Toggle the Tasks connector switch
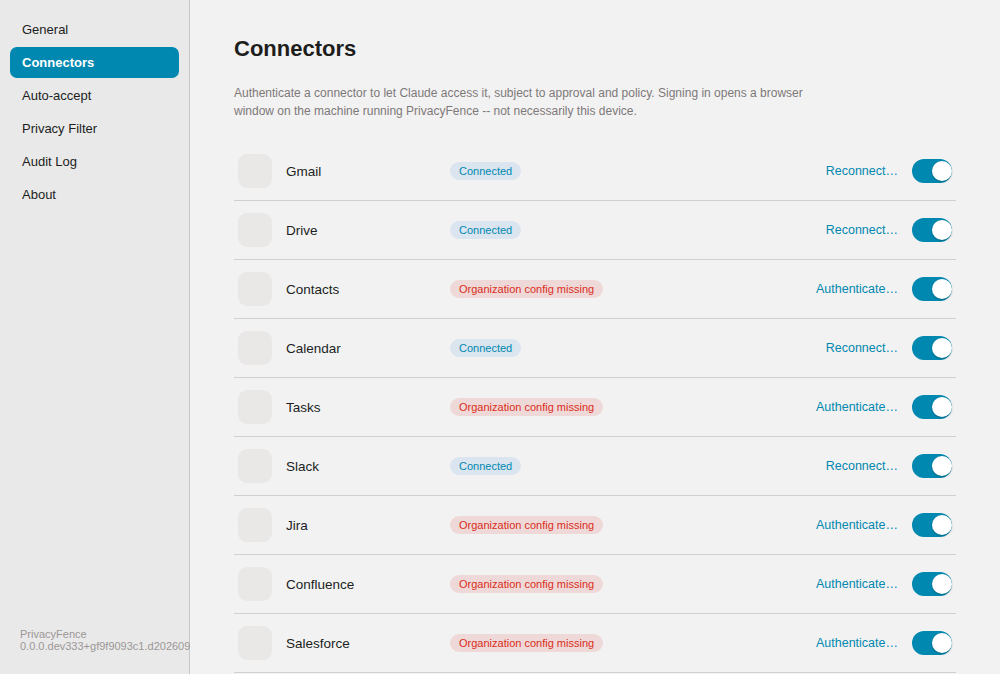Viewport: 1000px width, 674px height. (x=932, y=407)
